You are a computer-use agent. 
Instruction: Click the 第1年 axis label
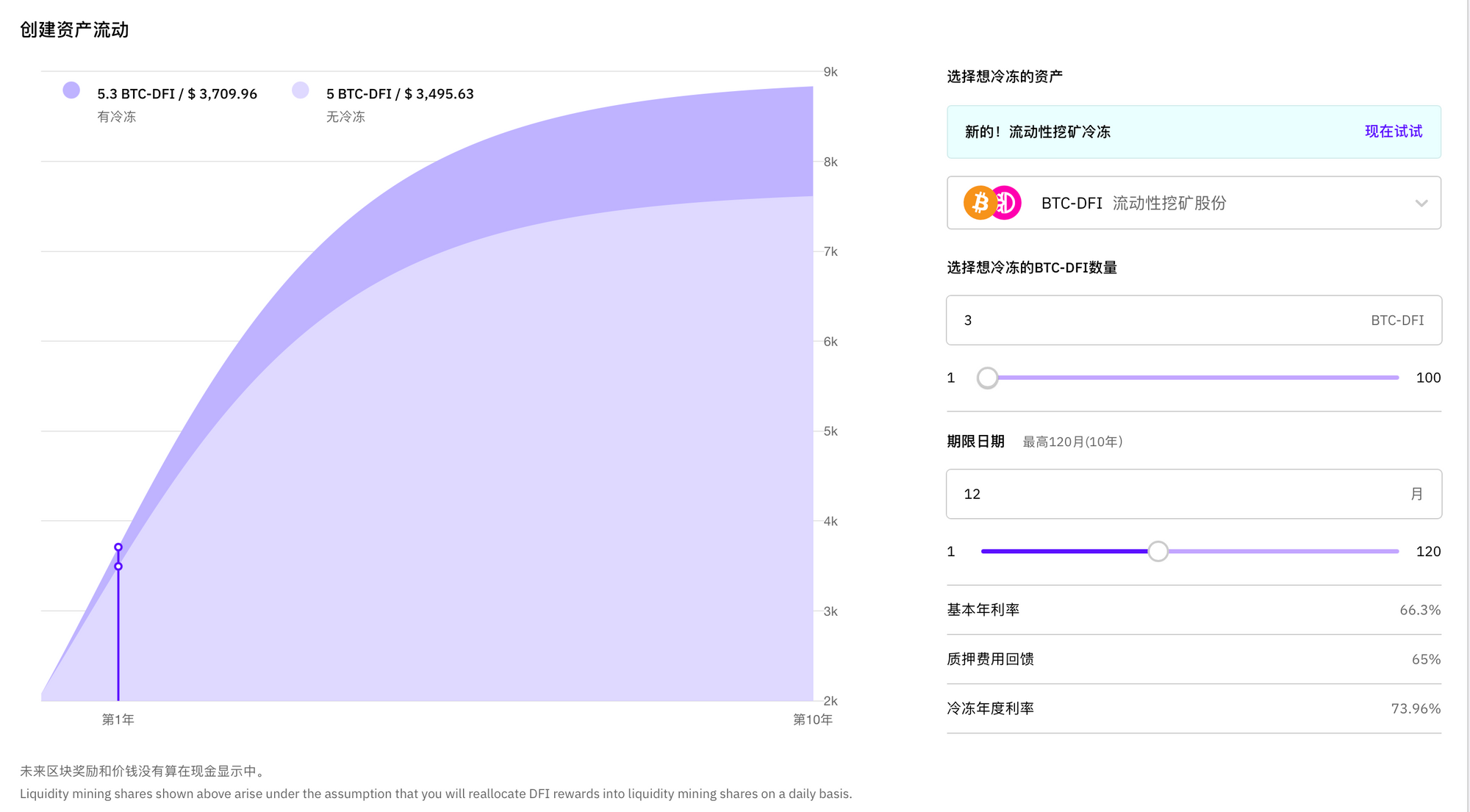118,719
